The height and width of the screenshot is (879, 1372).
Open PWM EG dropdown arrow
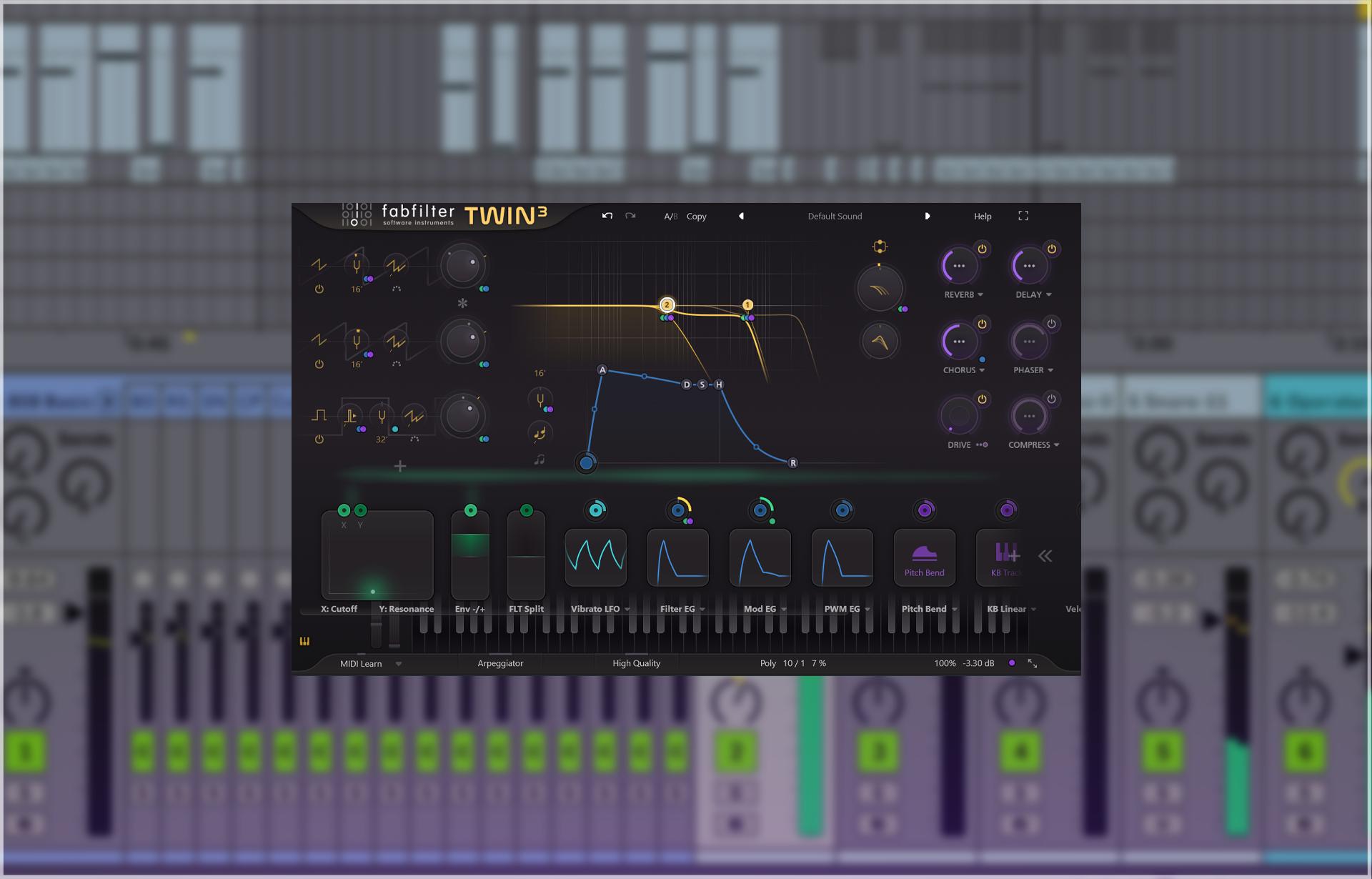pos(868,610)
